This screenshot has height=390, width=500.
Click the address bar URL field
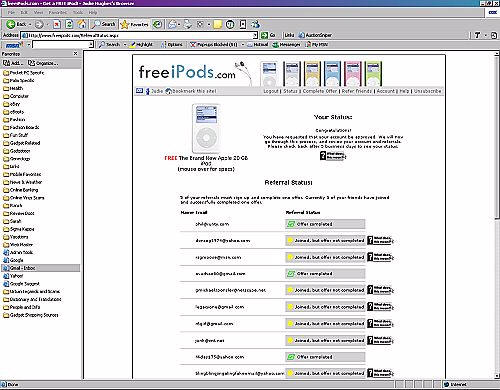point(137,35)
